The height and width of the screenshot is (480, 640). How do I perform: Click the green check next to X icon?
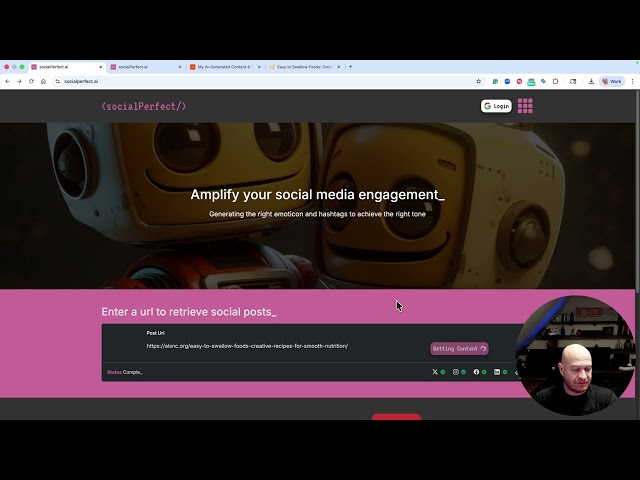443,372
